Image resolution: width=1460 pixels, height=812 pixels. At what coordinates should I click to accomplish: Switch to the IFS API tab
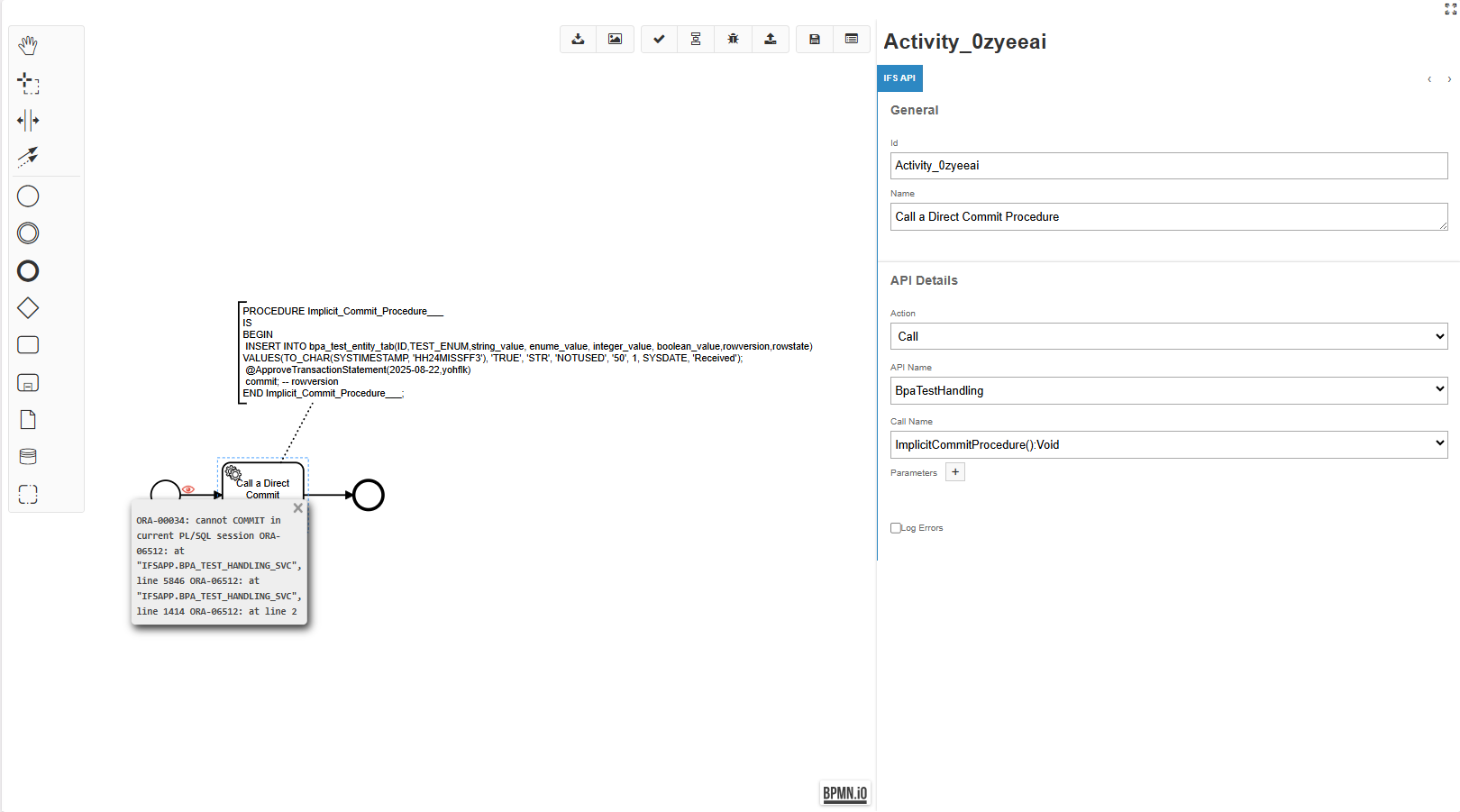pos(899,78)
